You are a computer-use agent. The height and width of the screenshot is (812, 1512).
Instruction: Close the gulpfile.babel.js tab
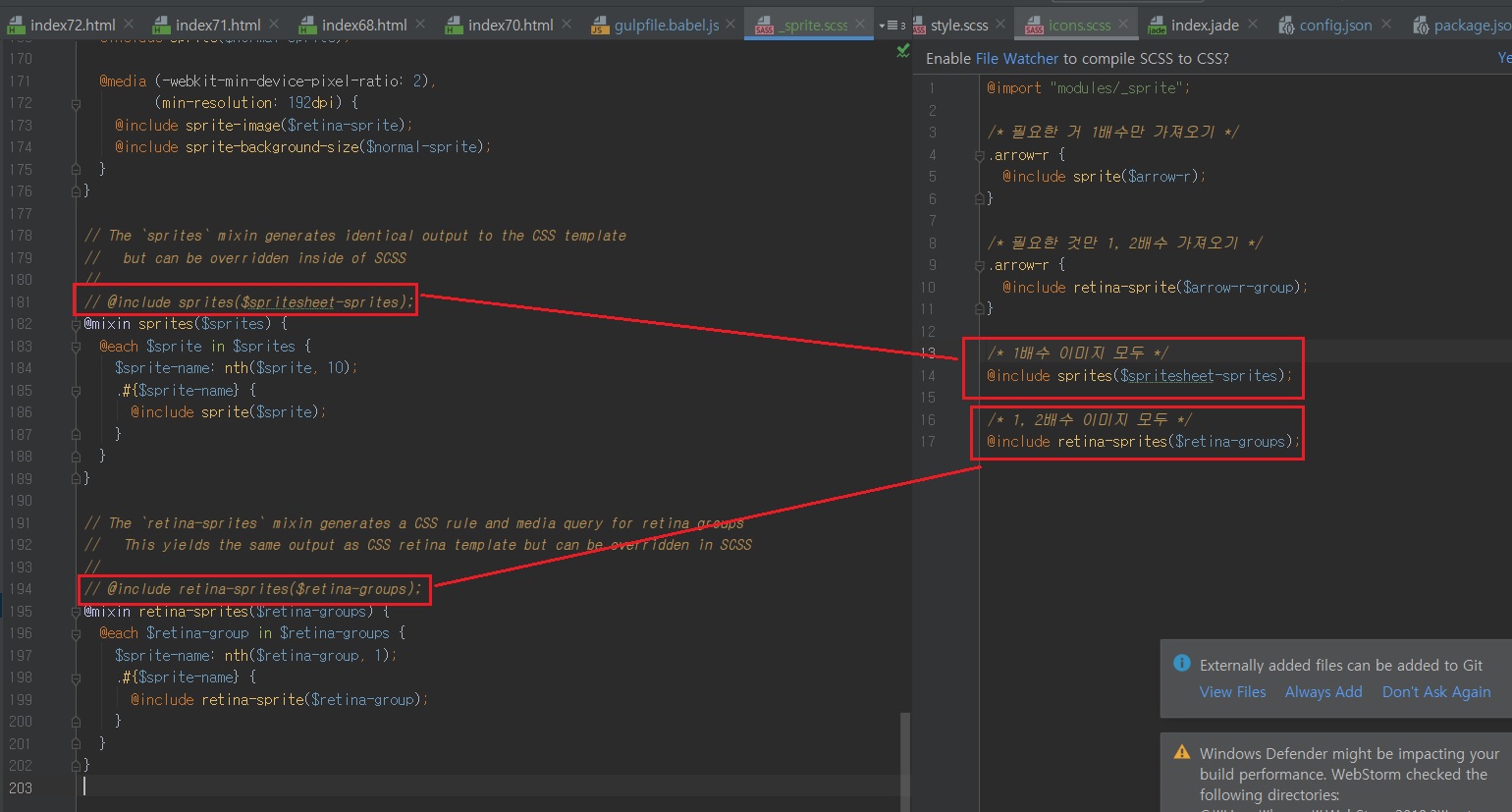click(730, 24)
